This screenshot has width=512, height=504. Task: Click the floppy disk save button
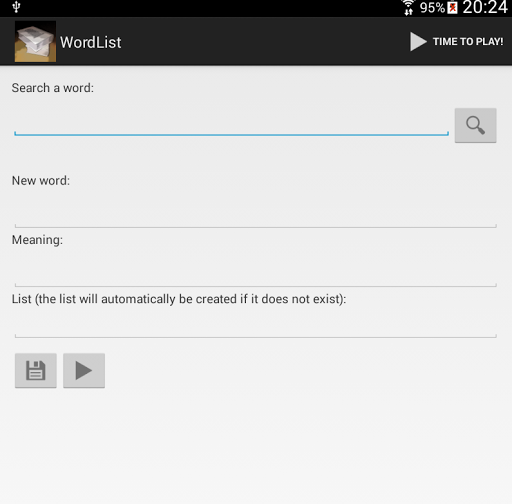pyautogui.click(x=36, y=370)
